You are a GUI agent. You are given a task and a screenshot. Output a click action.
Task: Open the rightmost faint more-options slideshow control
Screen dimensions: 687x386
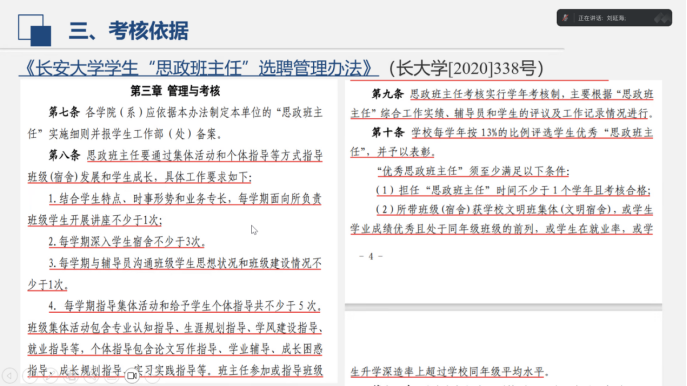[x=152, y=375]
